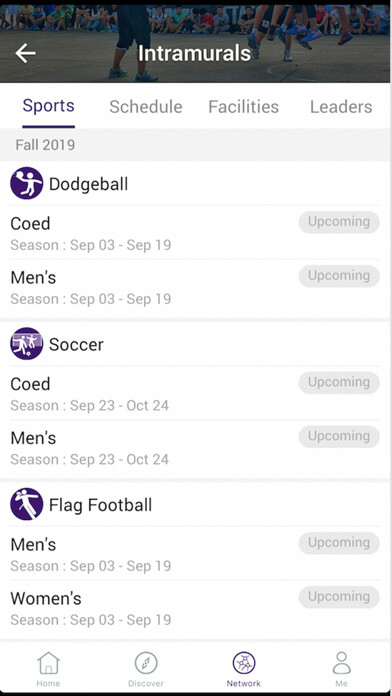Open Dodgeball Men's league
This screenshot has width=392, height=696.
tap(195, 287)
